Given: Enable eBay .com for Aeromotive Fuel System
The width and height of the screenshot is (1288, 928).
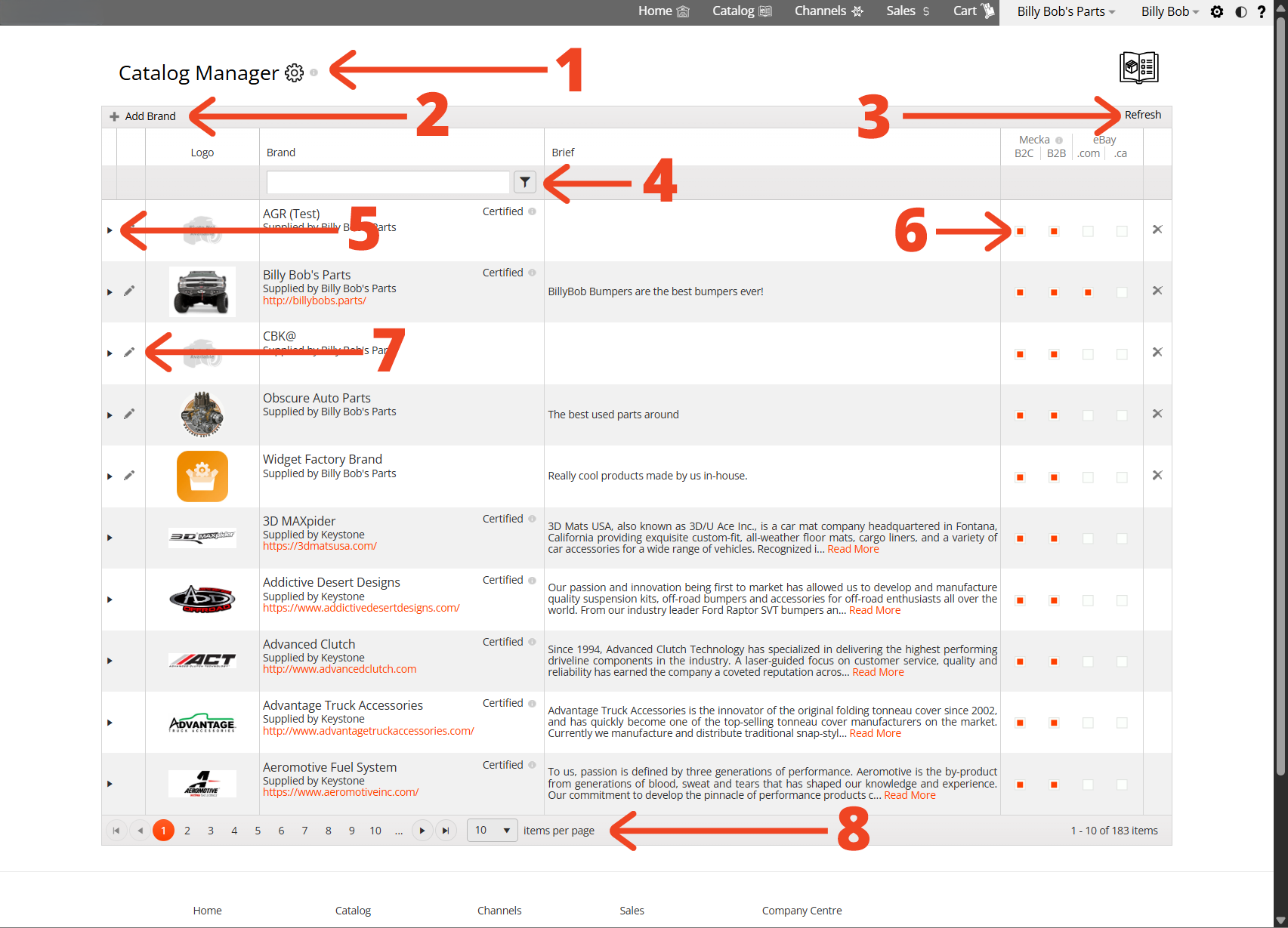Looking at the screenshot, I should pyautogui.click(x=1088, y=785).
